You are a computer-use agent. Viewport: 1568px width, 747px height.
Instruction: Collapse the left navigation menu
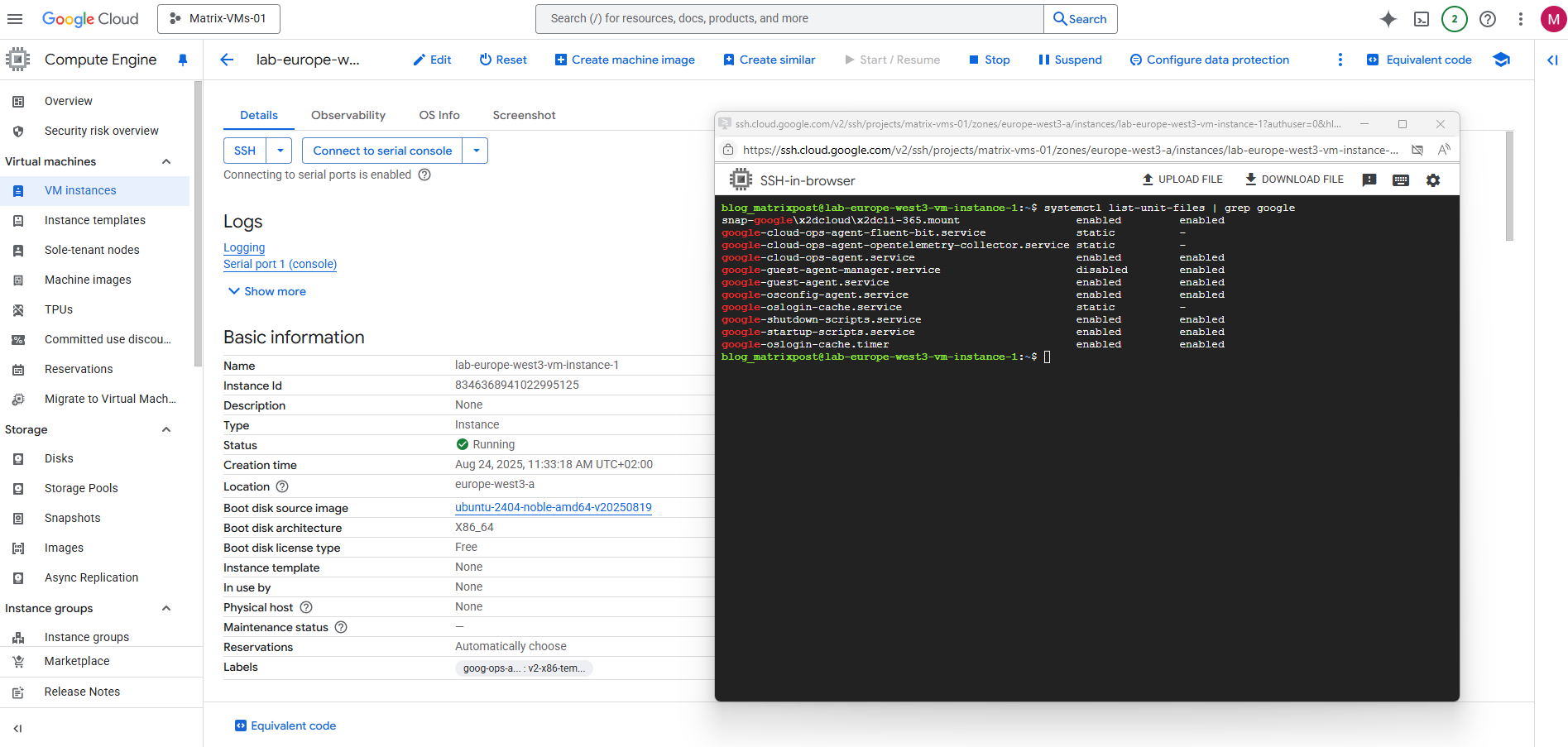(17, 729)
